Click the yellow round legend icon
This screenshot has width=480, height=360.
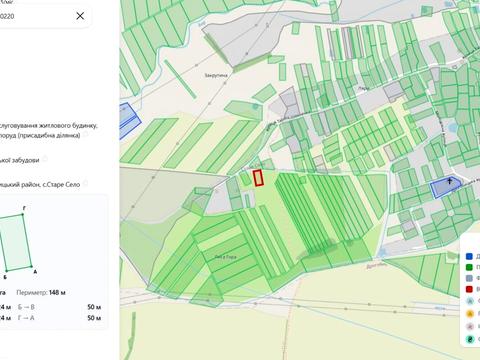(470, 314)
